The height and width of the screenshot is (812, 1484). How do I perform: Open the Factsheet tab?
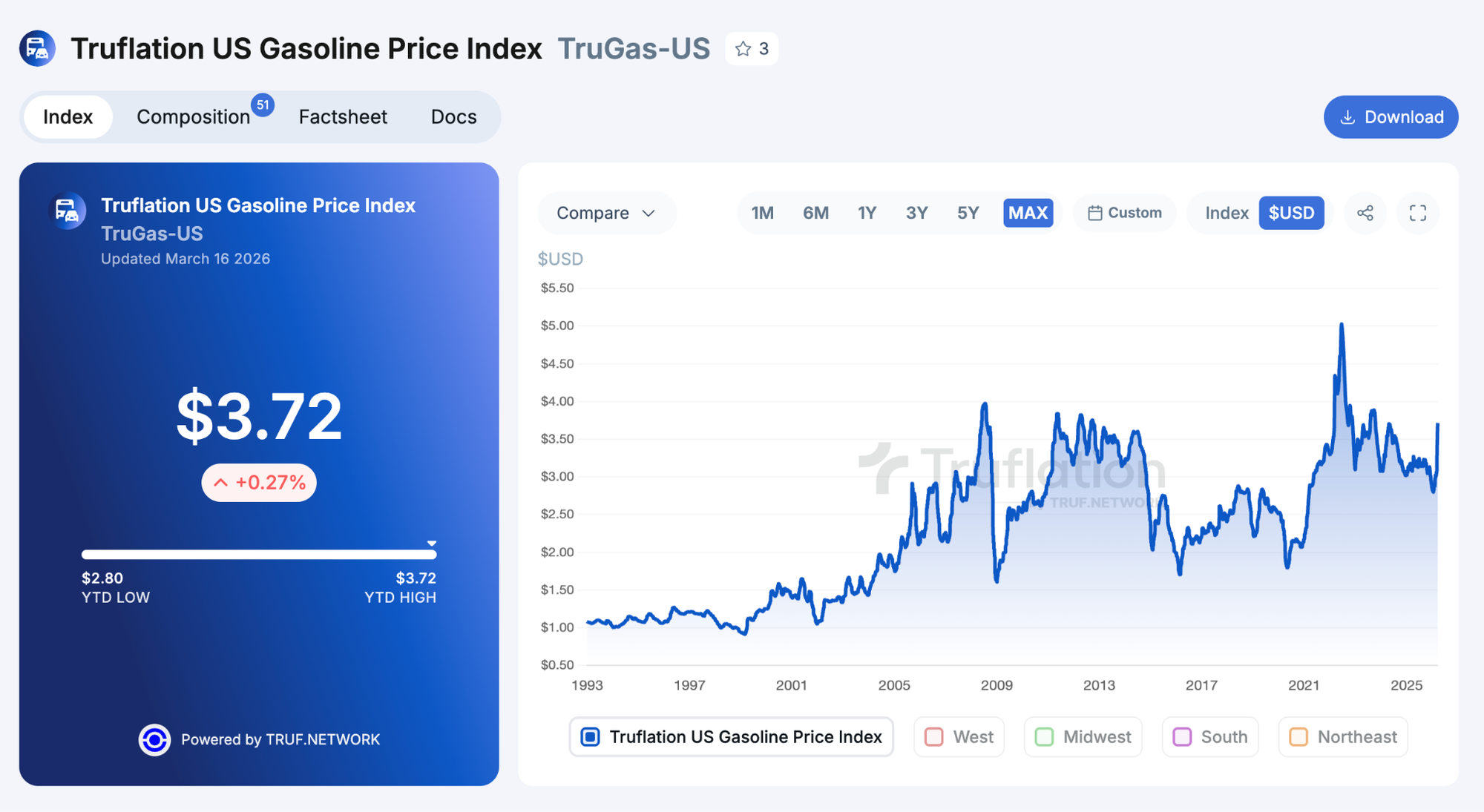click(x=343, y=117)
